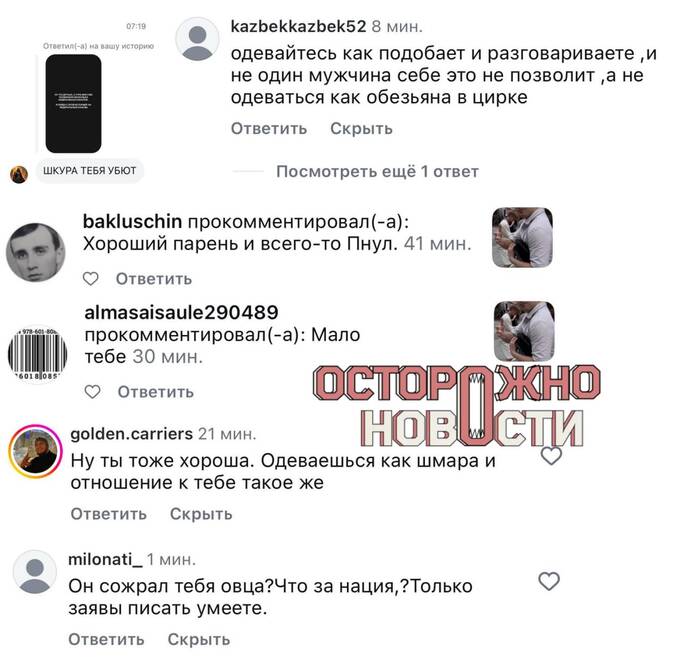Open small sender avatar beside ШКУРА ТЕБЯ УБЮТ
The width and height of the screenshot is (680, 670).
pos(19,174)
